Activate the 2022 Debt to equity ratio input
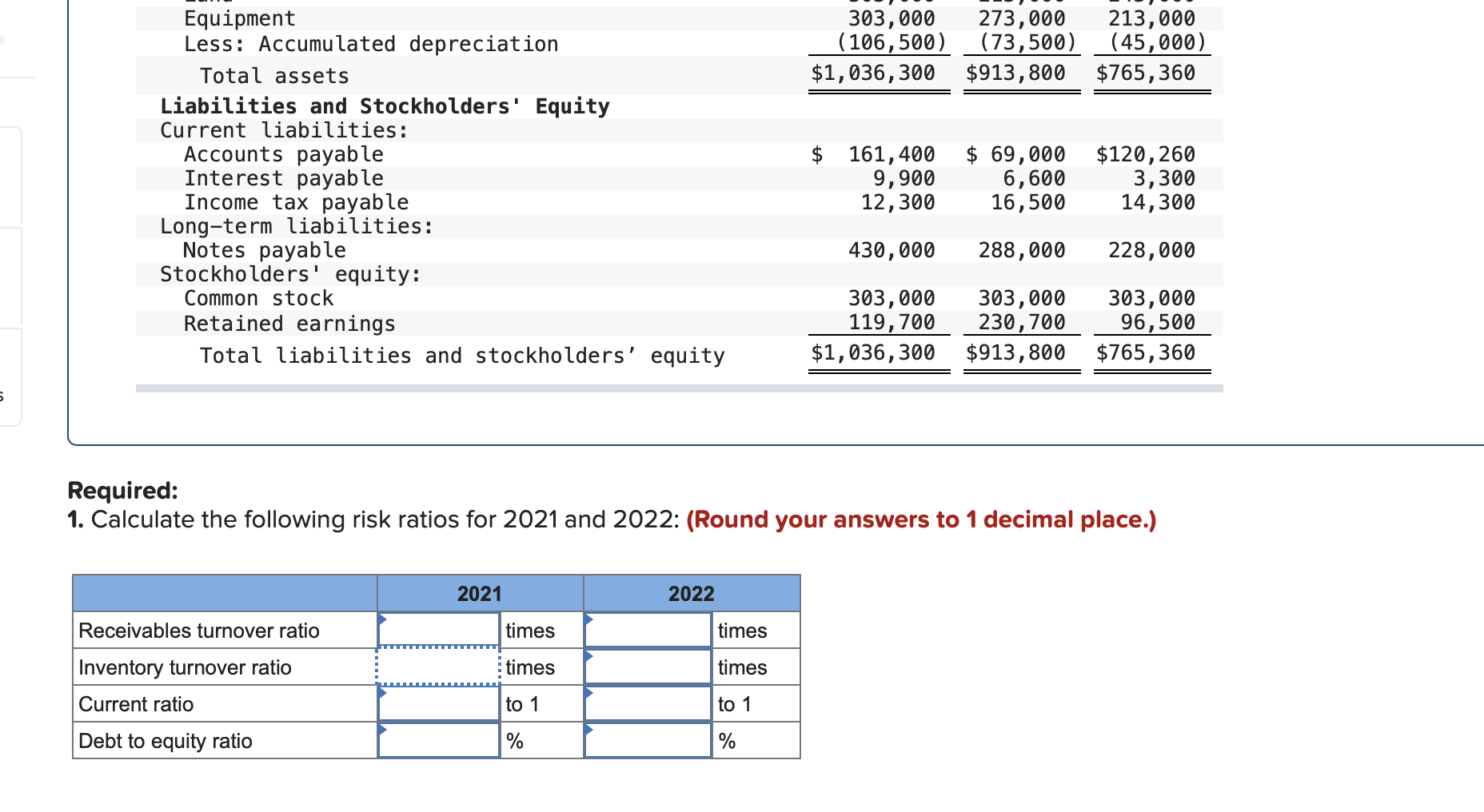This screenshot has width=1484, height=812. click(x=648, y=740)
